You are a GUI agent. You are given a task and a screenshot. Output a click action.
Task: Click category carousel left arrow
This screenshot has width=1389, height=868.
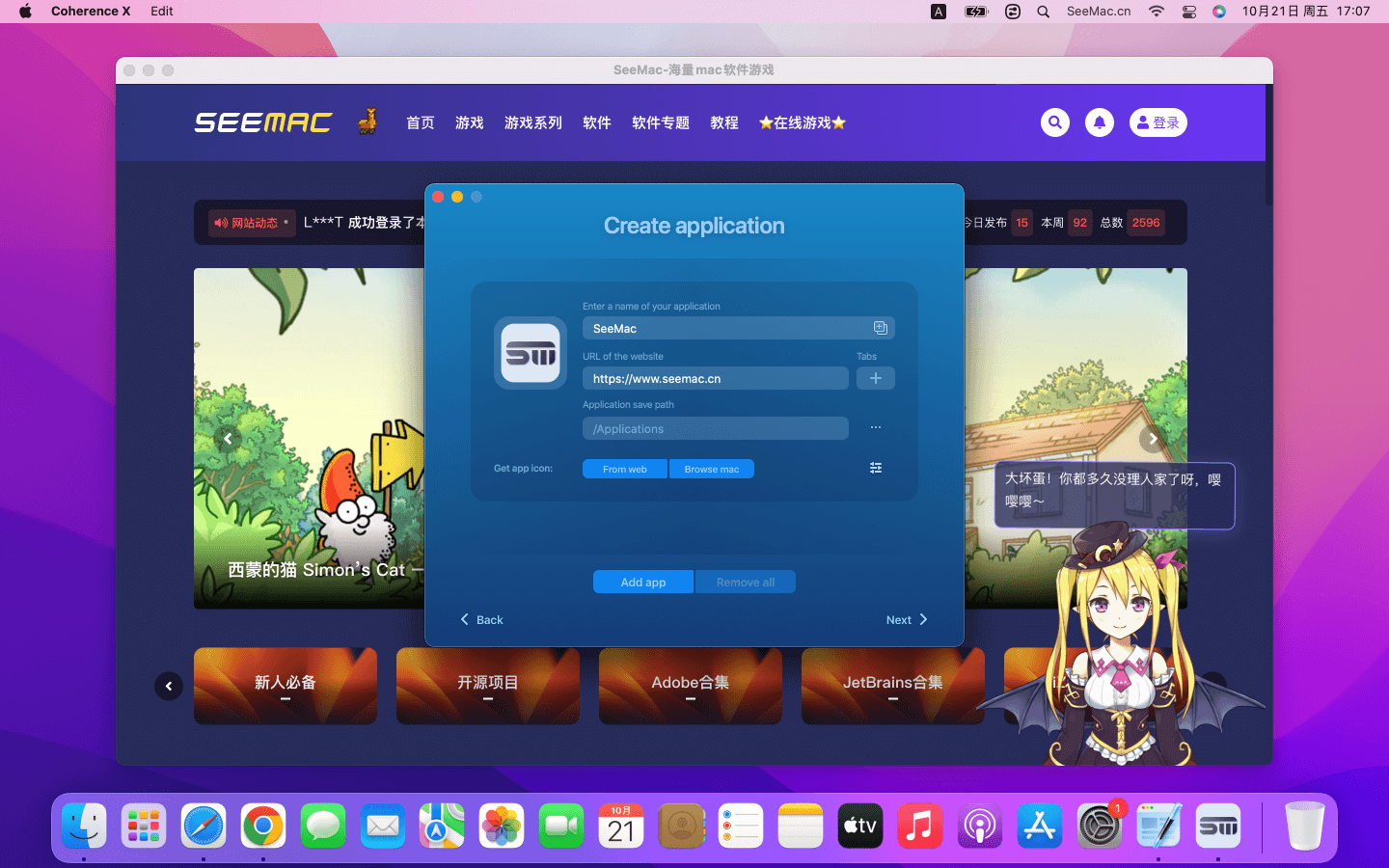(x=169, y=686)
